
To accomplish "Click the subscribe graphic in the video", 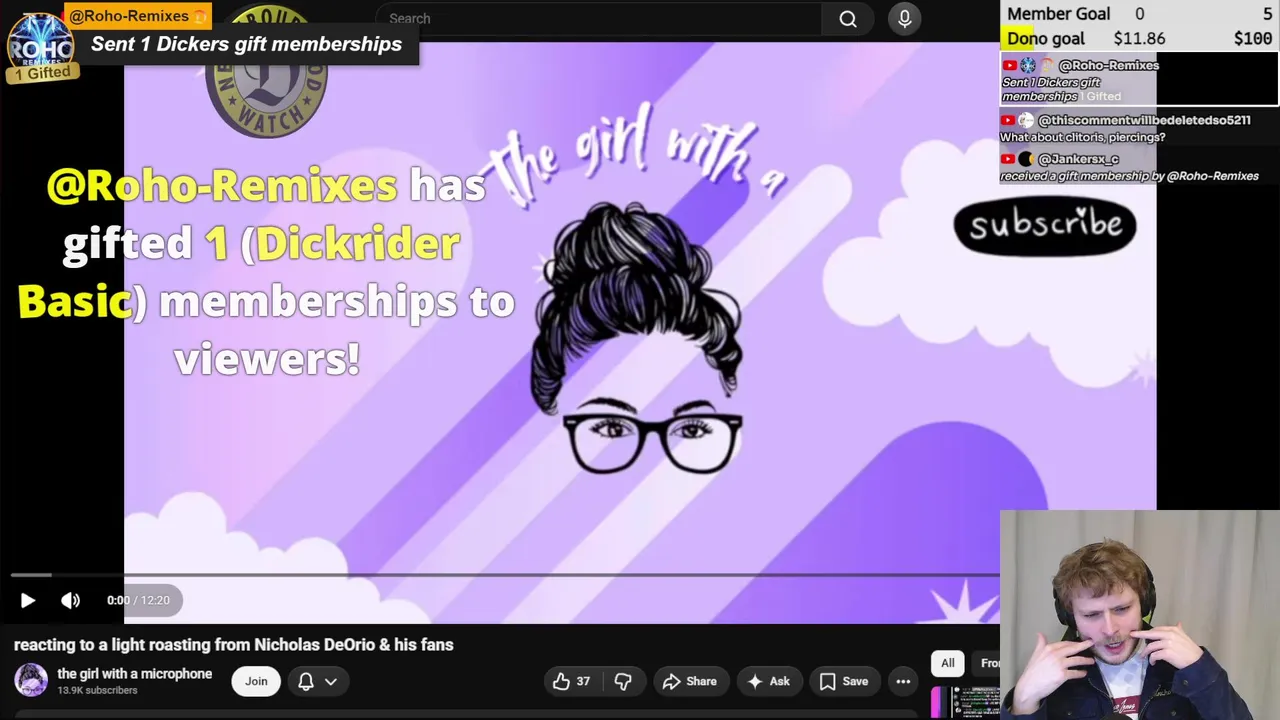I will coord(1045,226).
